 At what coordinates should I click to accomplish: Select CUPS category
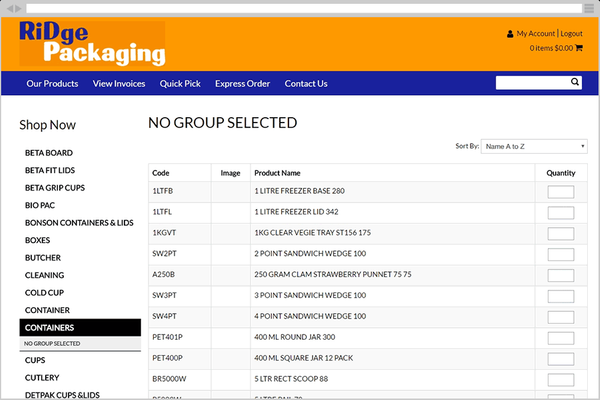point(35,360)
